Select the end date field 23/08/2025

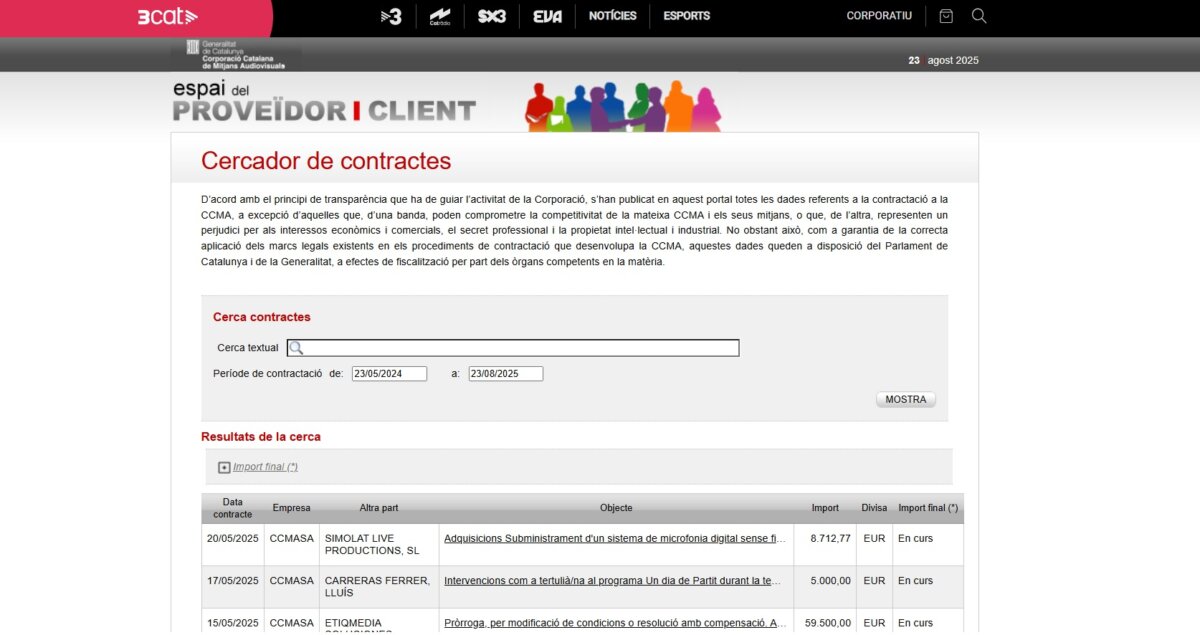[x=506, y=374]
